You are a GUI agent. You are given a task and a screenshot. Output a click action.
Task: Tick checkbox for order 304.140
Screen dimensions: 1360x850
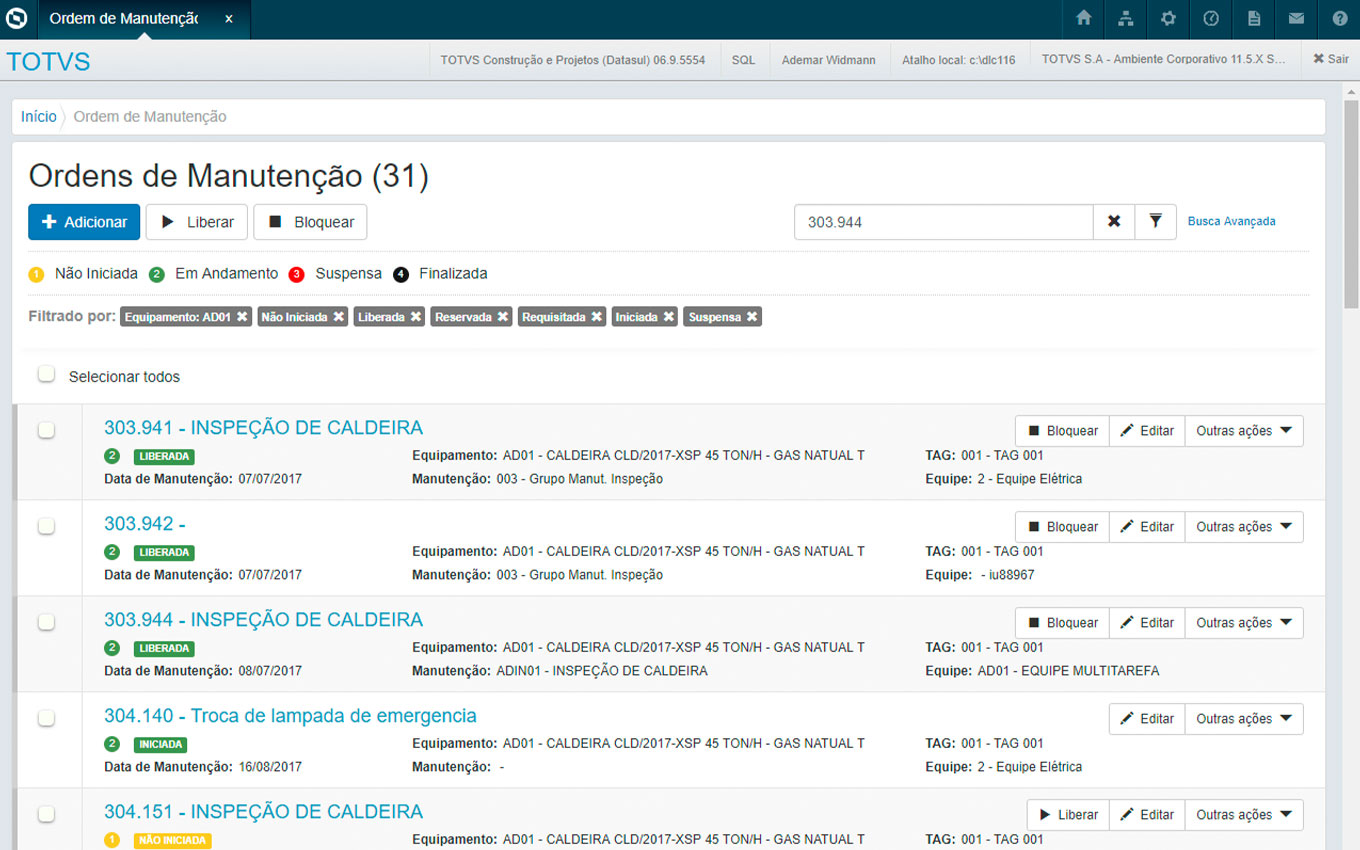pos(46,719)
